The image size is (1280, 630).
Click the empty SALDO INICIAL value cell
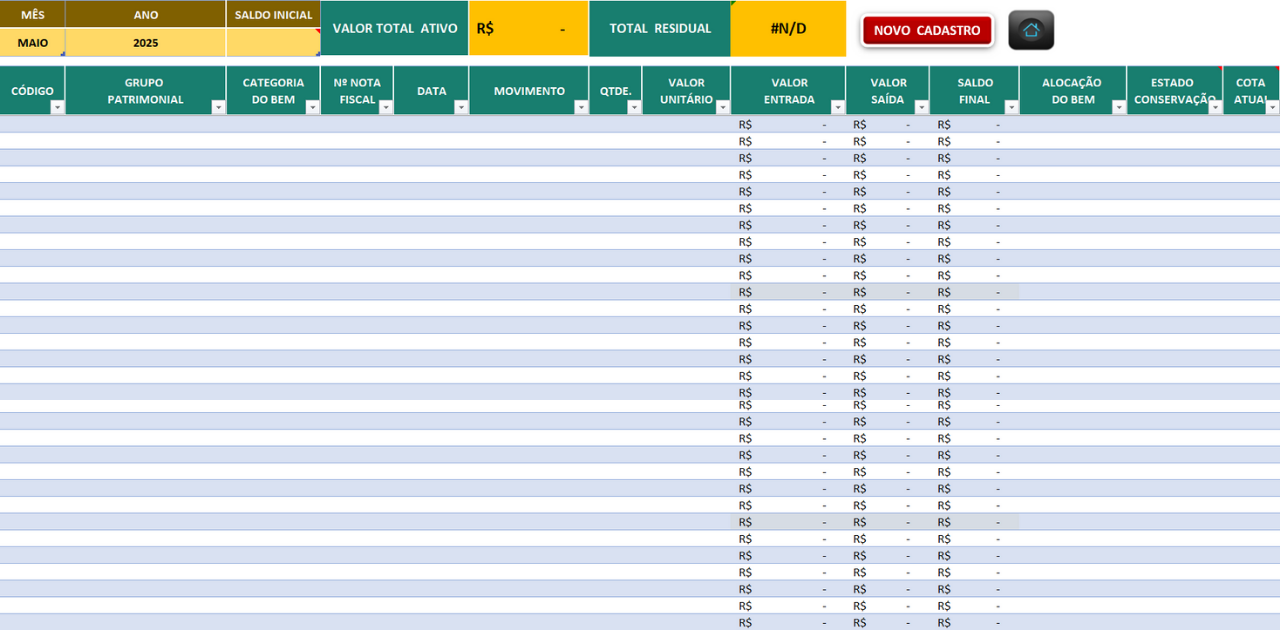pos(273,43)
